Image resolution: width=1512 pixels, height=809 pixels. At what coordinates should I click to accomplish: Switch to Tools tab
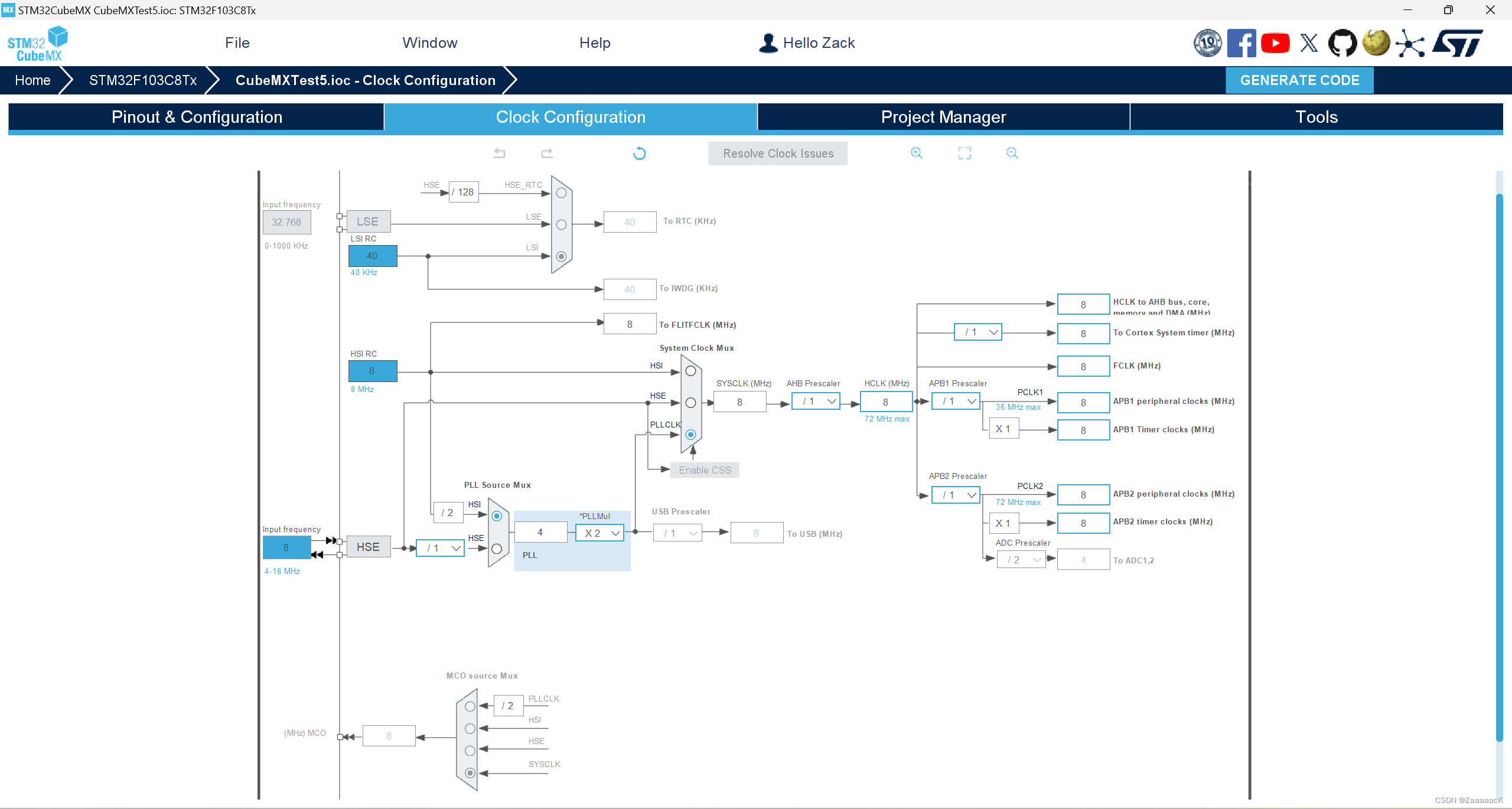(1317, 117)
